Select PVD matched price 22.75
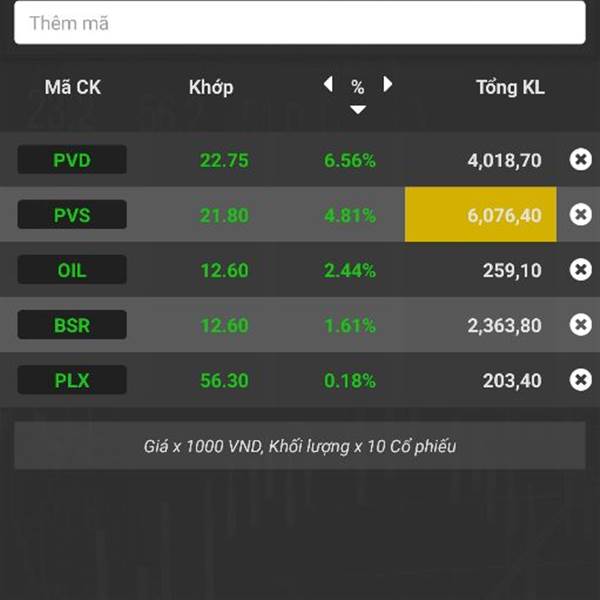Image resolution: width=600 pixels, height=600 pixels. [x=224, y=160]
